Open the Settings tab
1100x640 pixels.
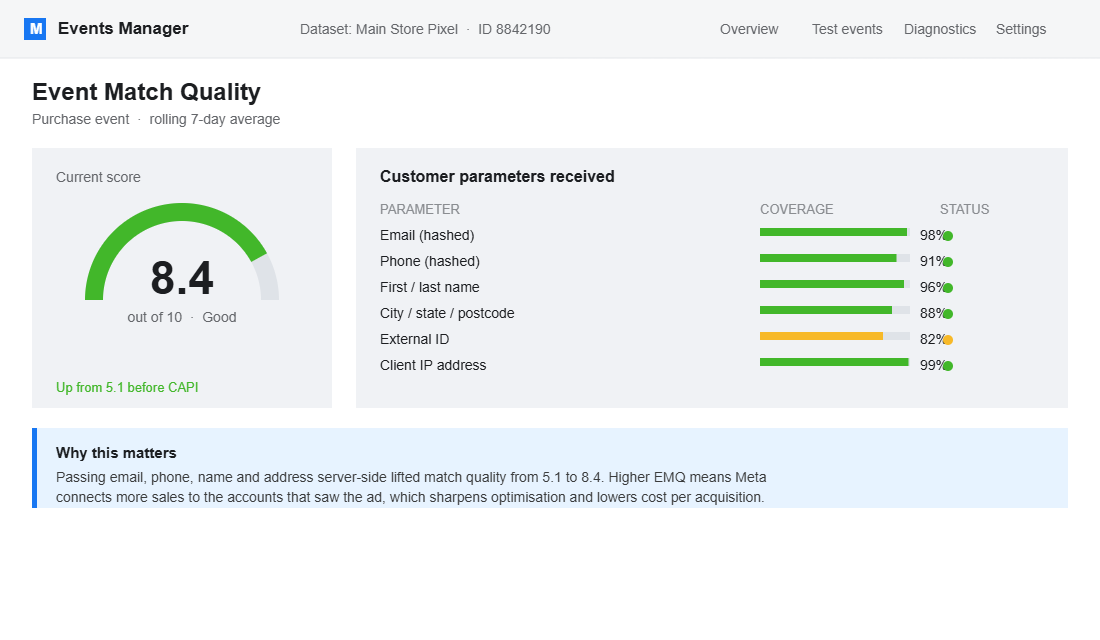coord(1021,29)
